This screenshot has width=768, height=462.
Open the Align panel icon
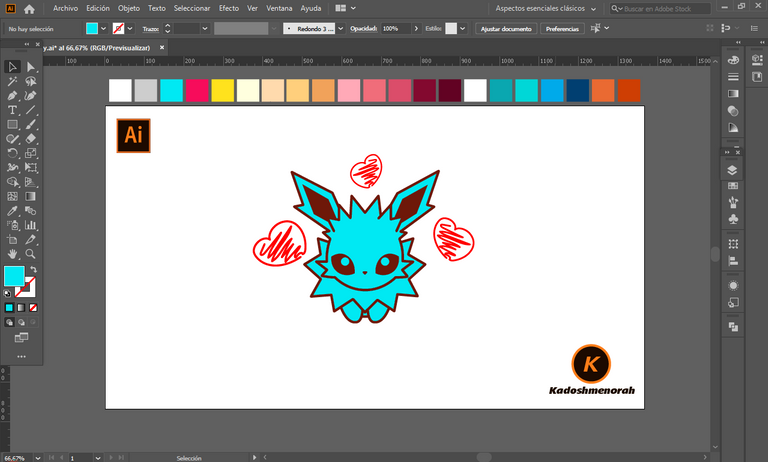[x=733, y=261]
